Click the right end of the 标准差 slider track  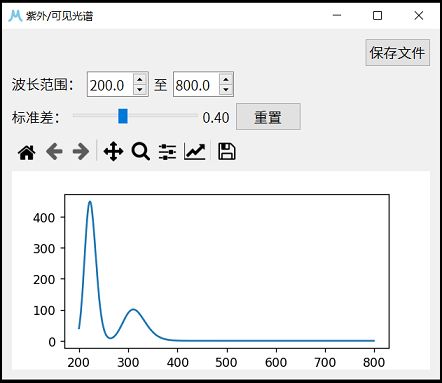pyautogui.click(x=196, y=115)
